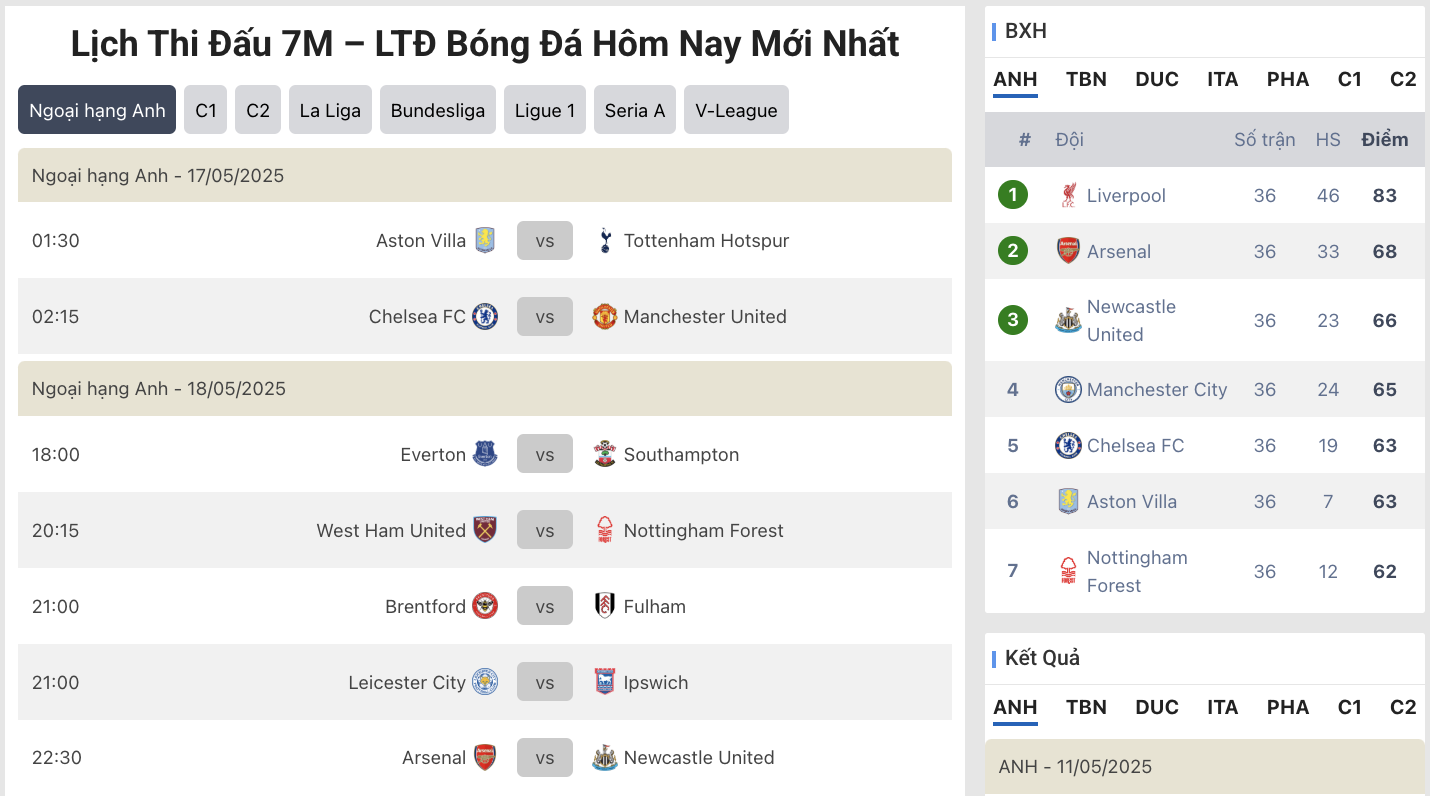Click the Manchester United crest icon
The image size is (1430, 796).
[x=605, y=316]
